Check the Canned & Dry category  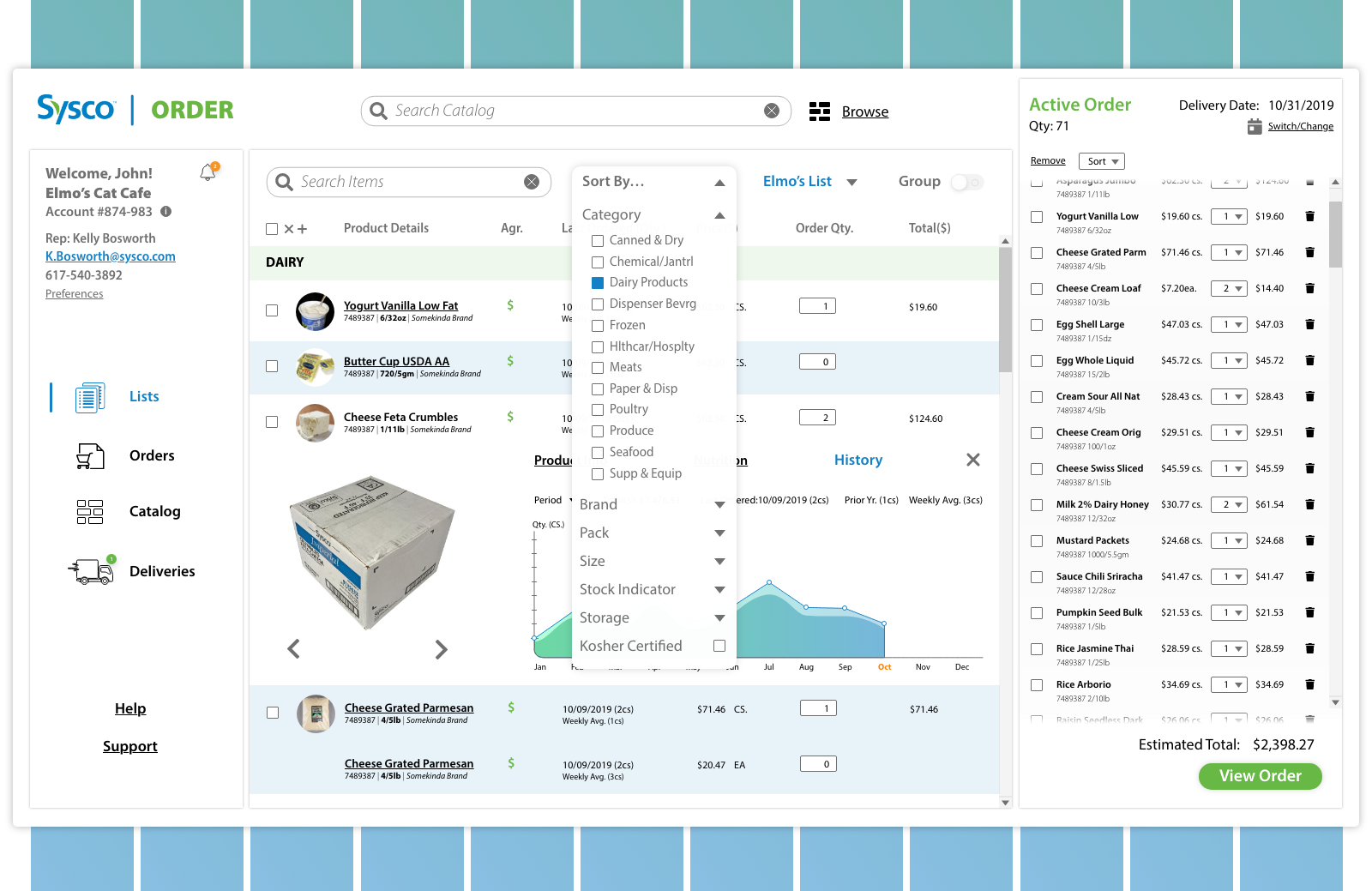coord(598,241)
